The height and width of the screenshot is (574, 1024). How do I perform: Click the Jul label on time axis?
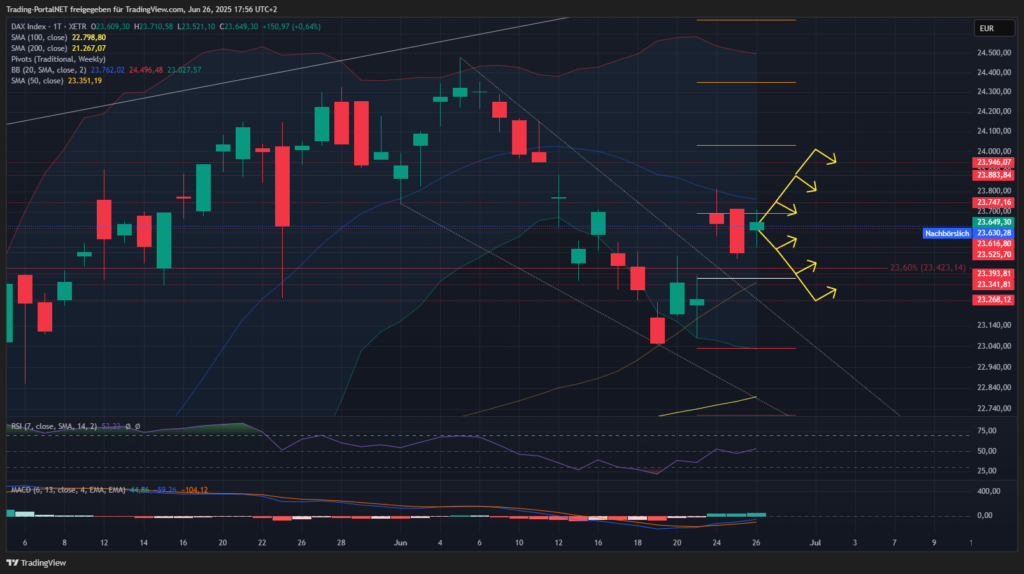814,542
